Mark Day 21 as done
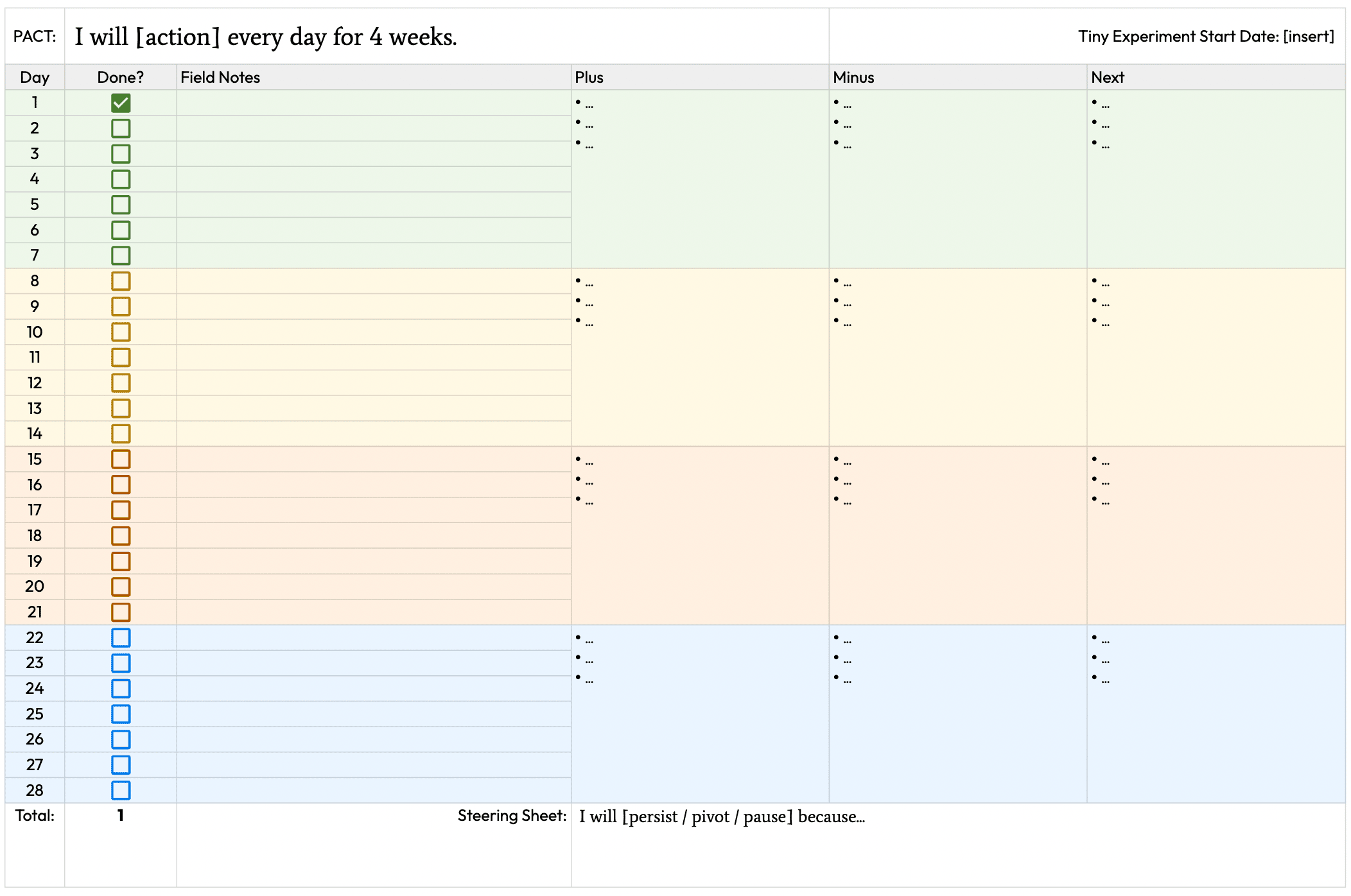1351x896 pixels. pos(121,612)
